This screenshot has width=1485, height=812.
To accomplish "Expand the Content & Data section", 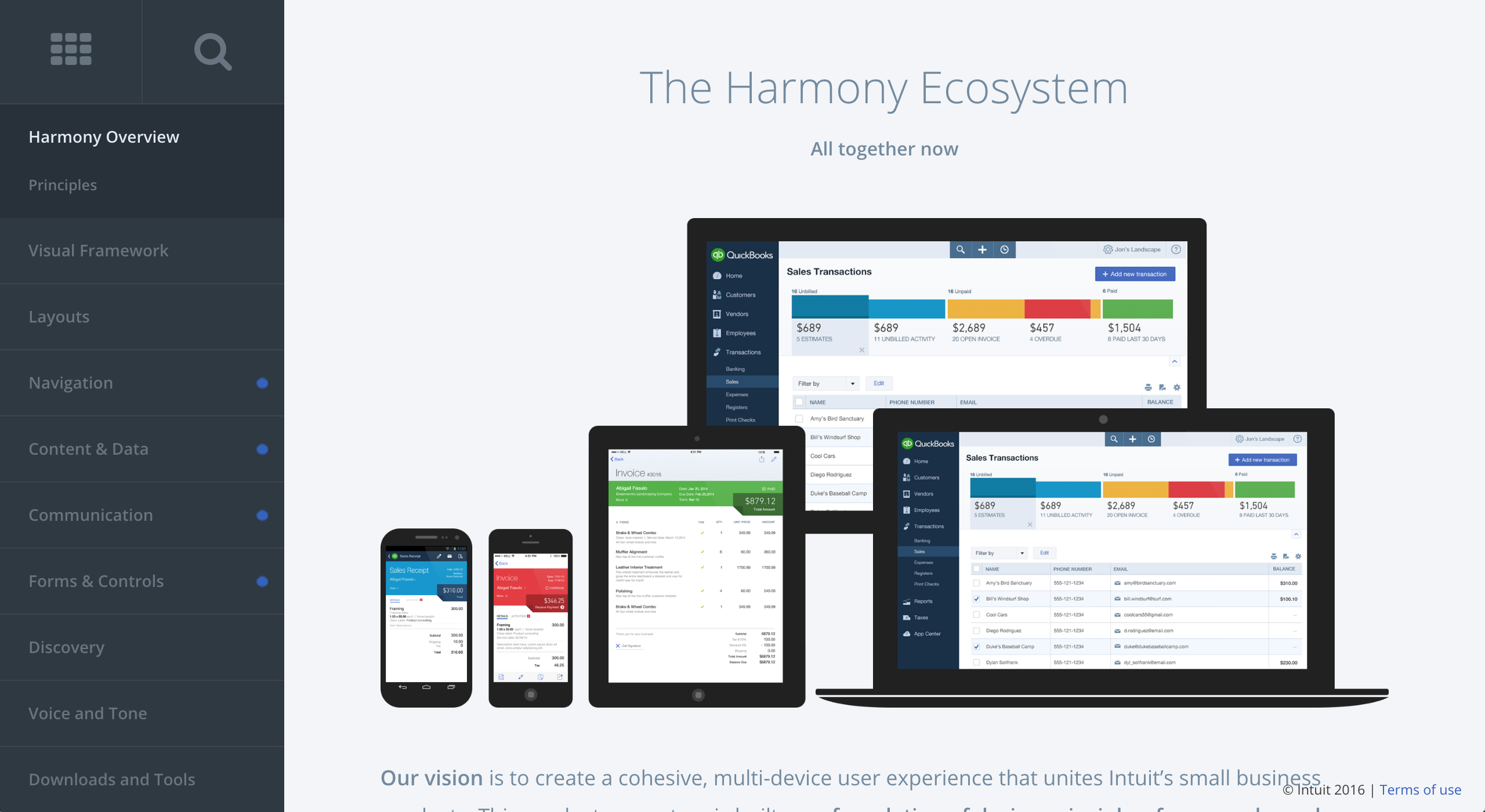I will (89, 448).
